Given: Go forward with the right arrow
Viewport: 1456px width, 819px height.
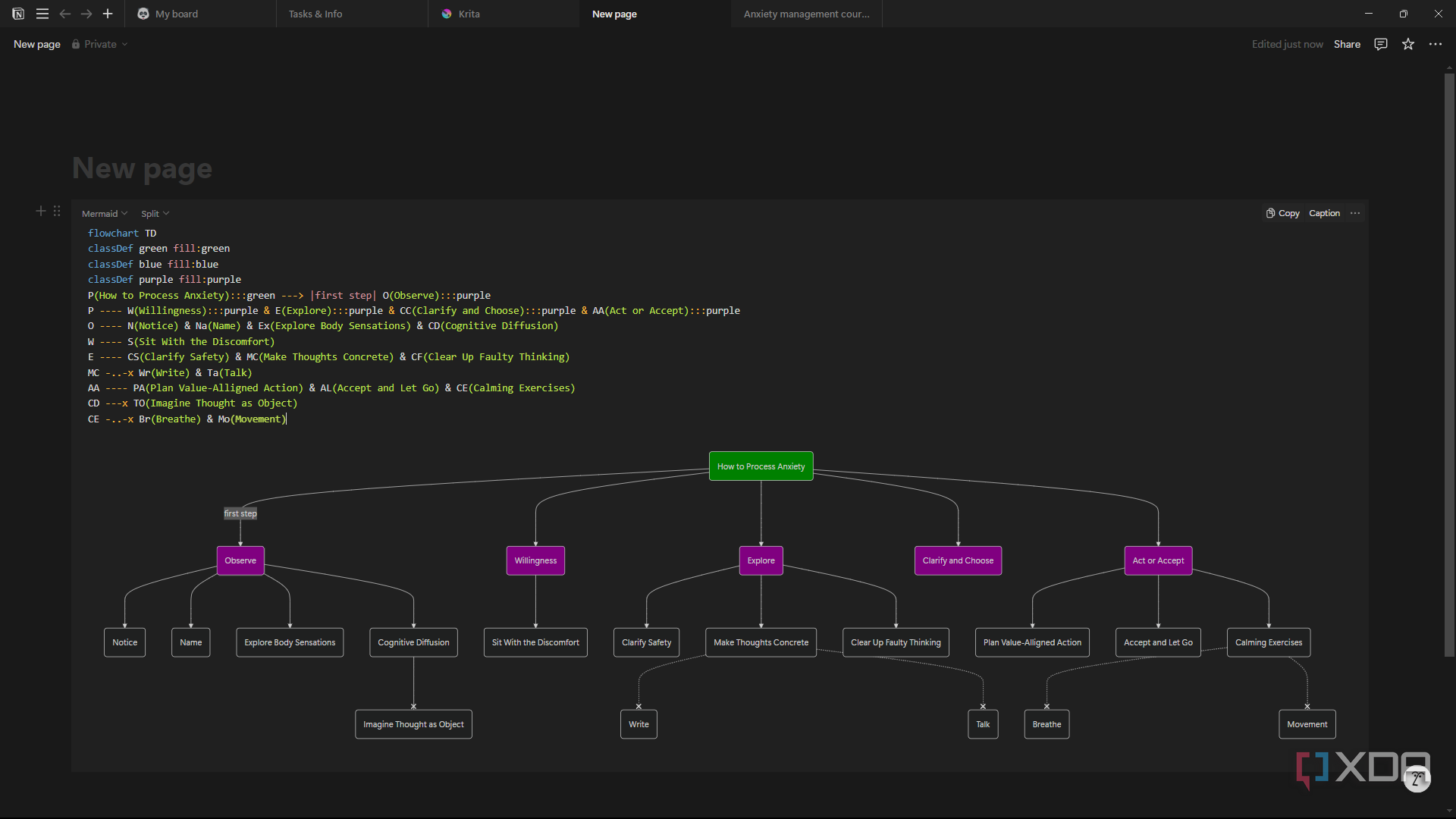Looking at the screenshot, I should (x=86, y=14).
